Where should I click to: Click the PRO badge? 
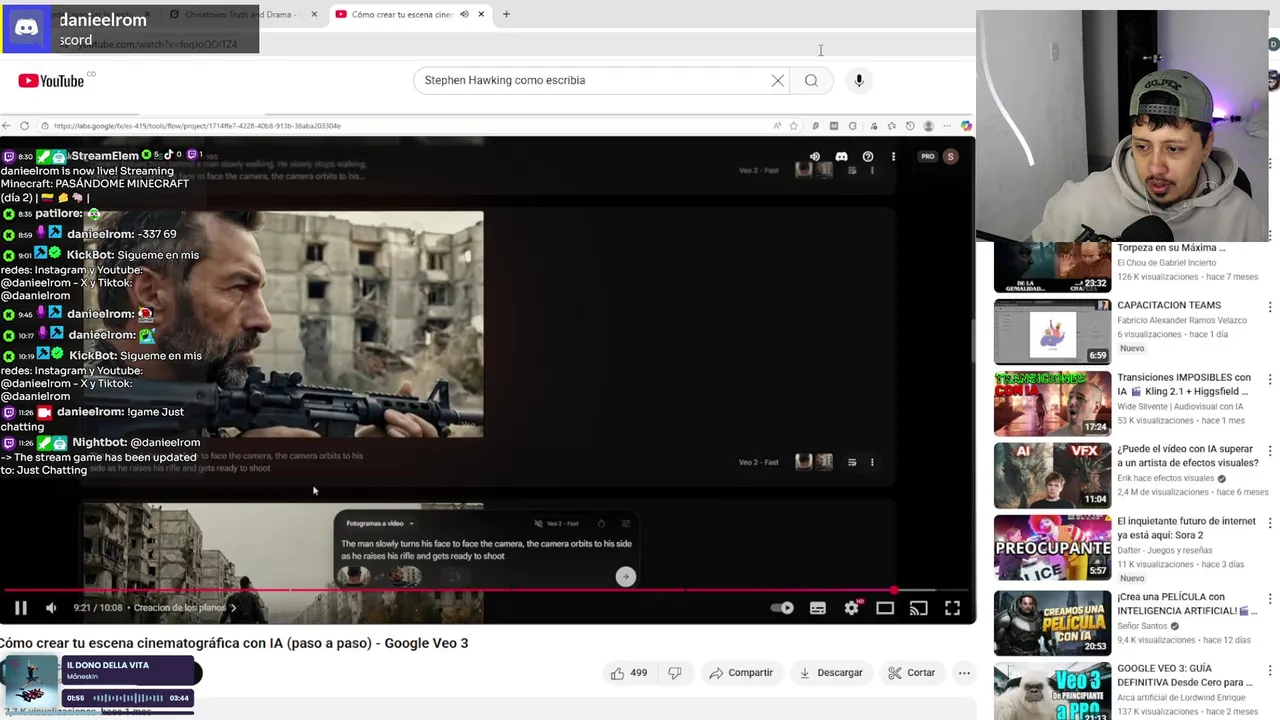[x=928, y=157]
